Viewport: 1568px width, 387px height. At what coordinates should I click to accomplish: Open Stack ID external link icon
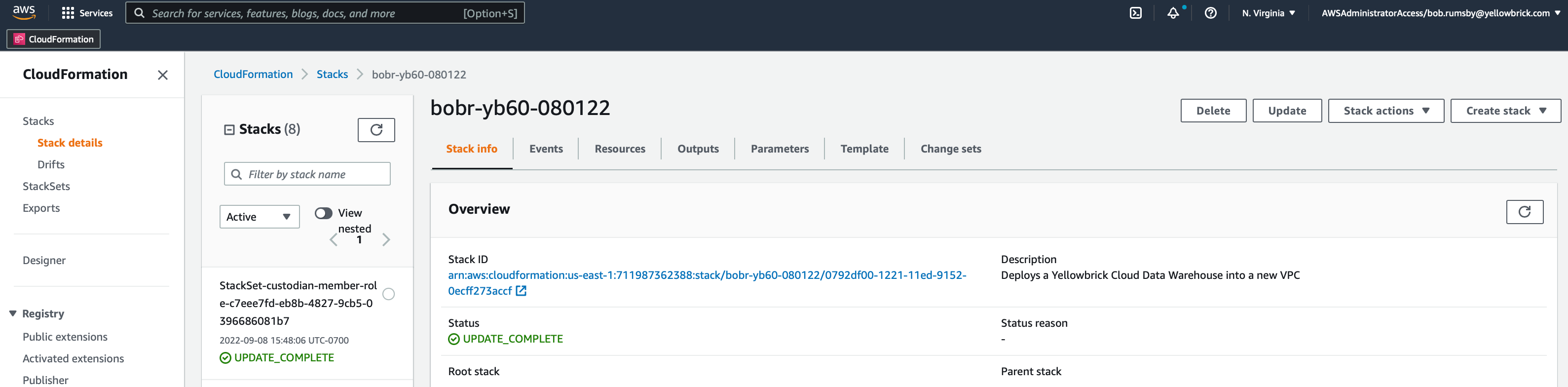point(521,291)
